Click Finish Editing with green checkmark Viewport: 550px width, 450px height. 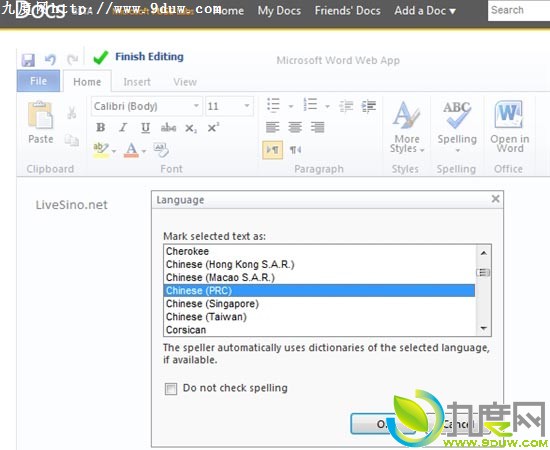click(139, 57)
